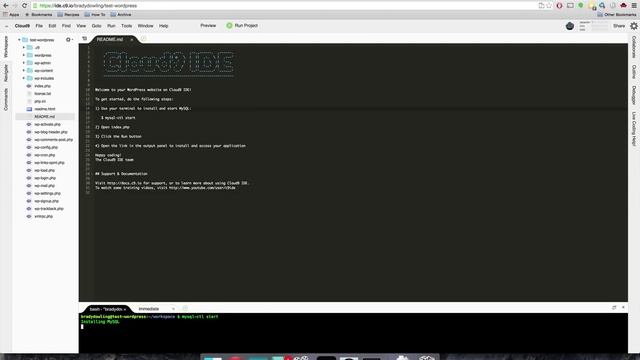The image size is (640, 360).
Task: Open the Recipes bookmark folder
Action: (x=68, y=14)
